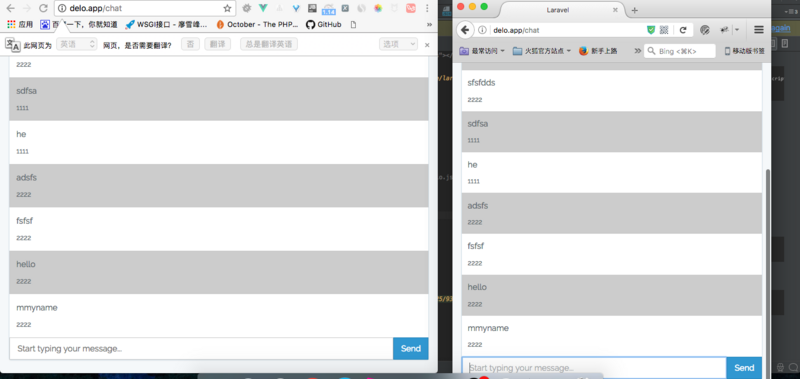
Task: Select the adsfs message in Firefox
Action: pyautogui.click(x=612, y=213)
